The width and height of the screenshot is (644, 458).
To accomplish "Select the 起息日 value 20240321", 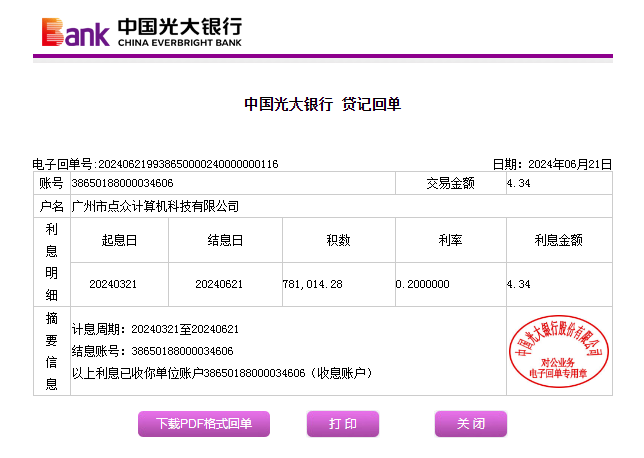I will click(113, 284).
